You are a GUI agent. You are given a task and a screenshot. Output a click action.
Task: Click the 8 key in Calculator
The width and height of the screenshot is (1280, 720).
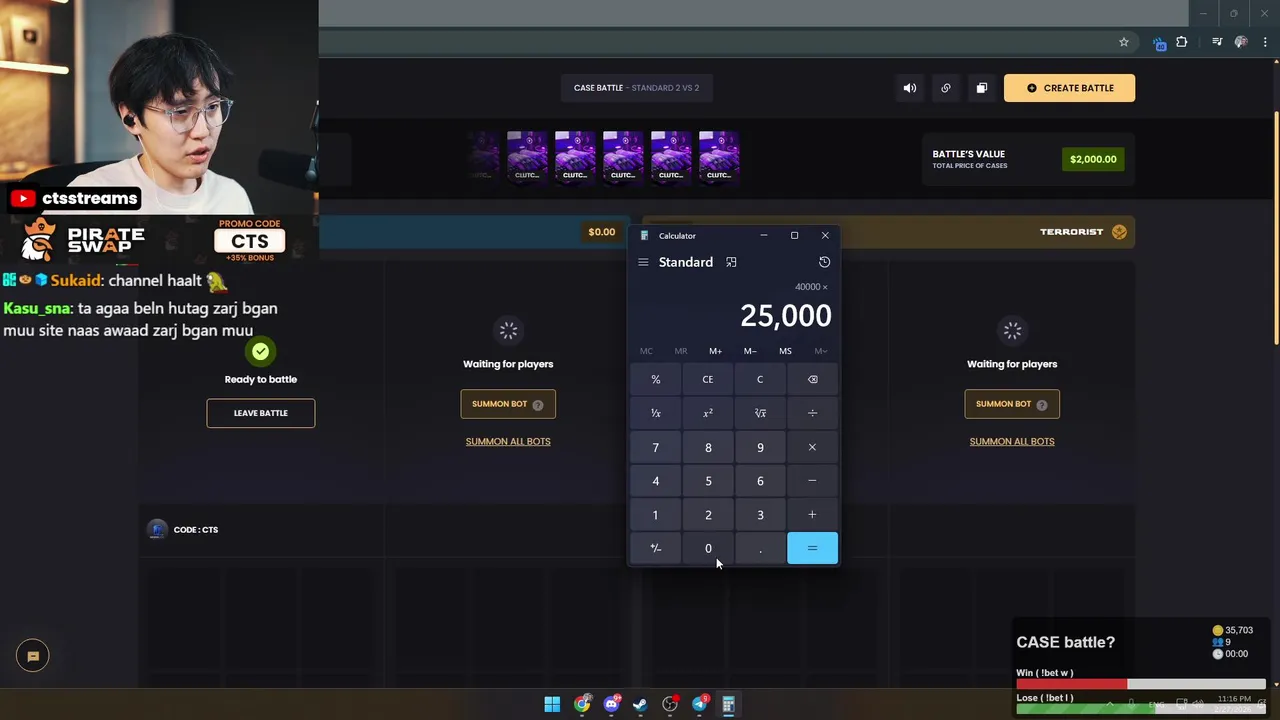[x=708, y=447]
